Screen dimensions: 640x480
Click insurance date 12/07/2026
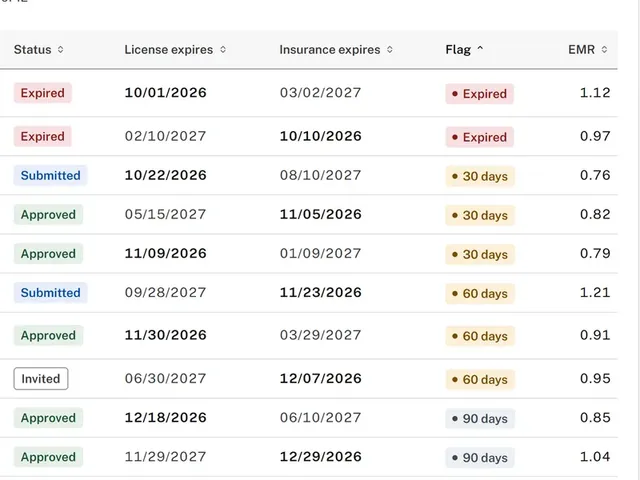[320, 378]
